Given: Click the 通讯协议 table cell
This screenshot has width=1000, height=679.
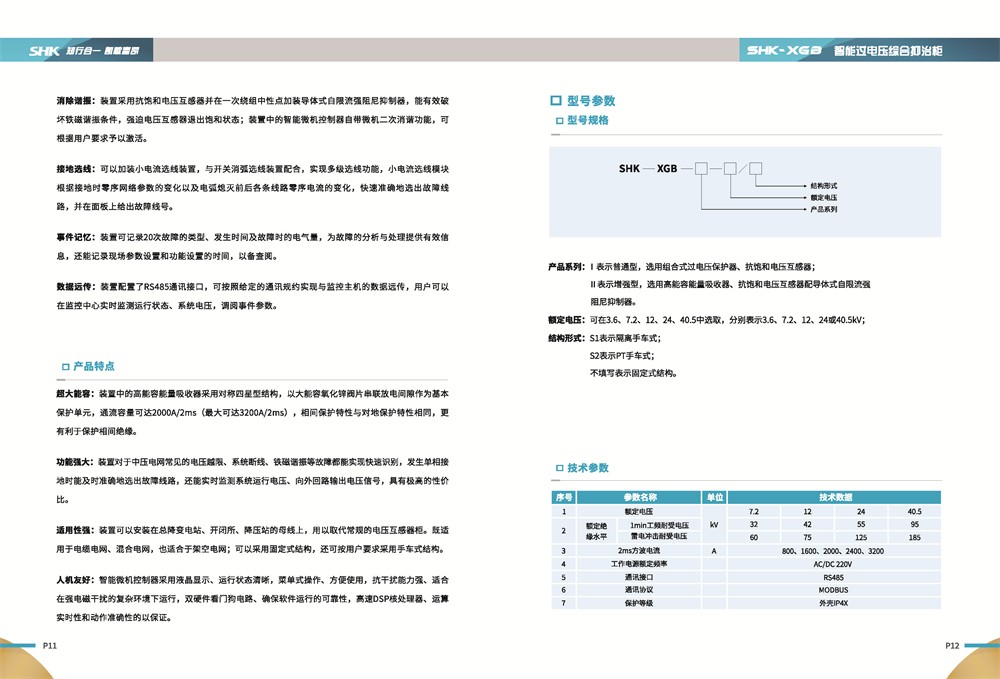Looking at the screenshot, I should [639, 590].
